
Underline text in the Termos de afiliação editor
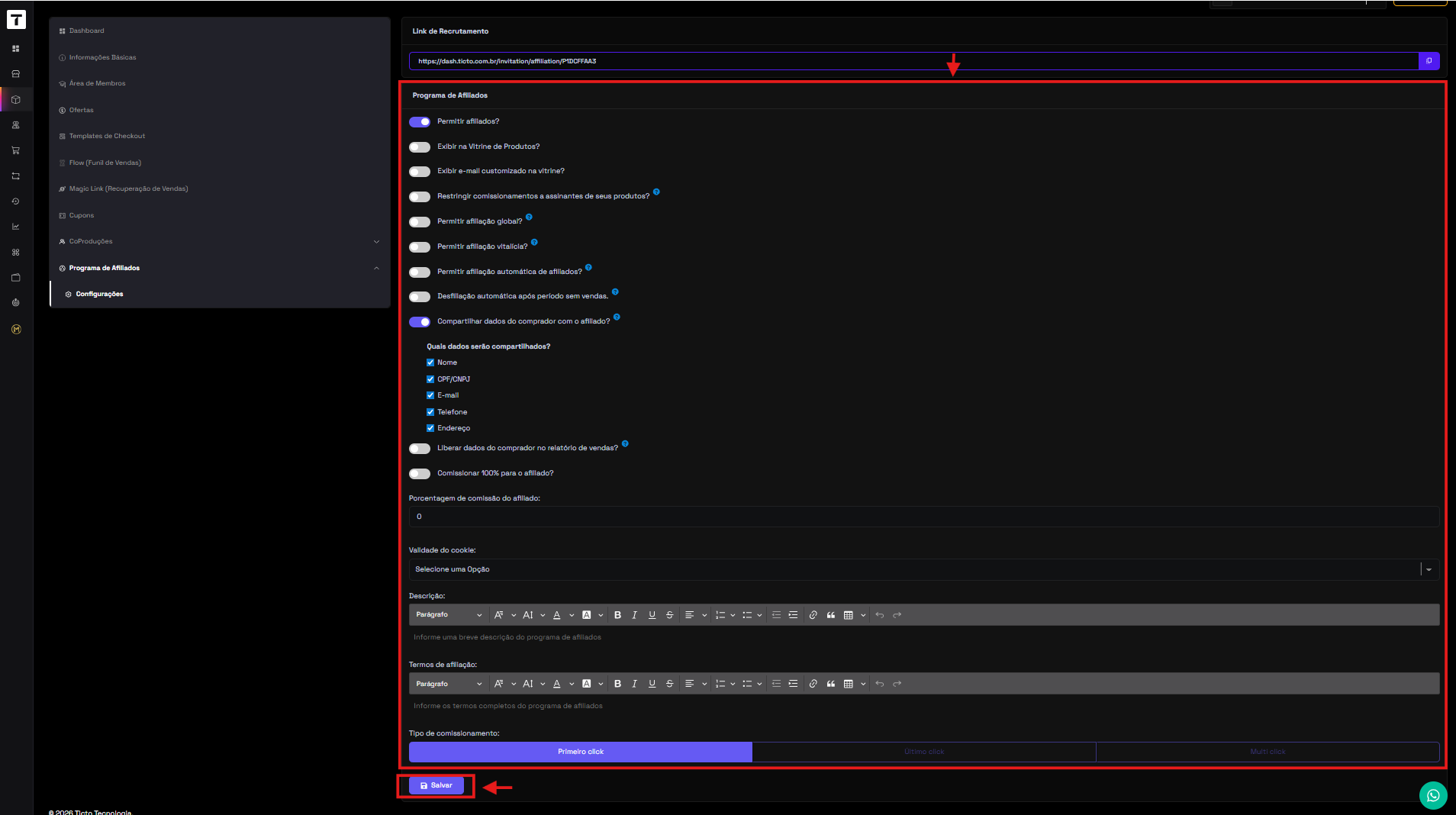pos(652,684)
